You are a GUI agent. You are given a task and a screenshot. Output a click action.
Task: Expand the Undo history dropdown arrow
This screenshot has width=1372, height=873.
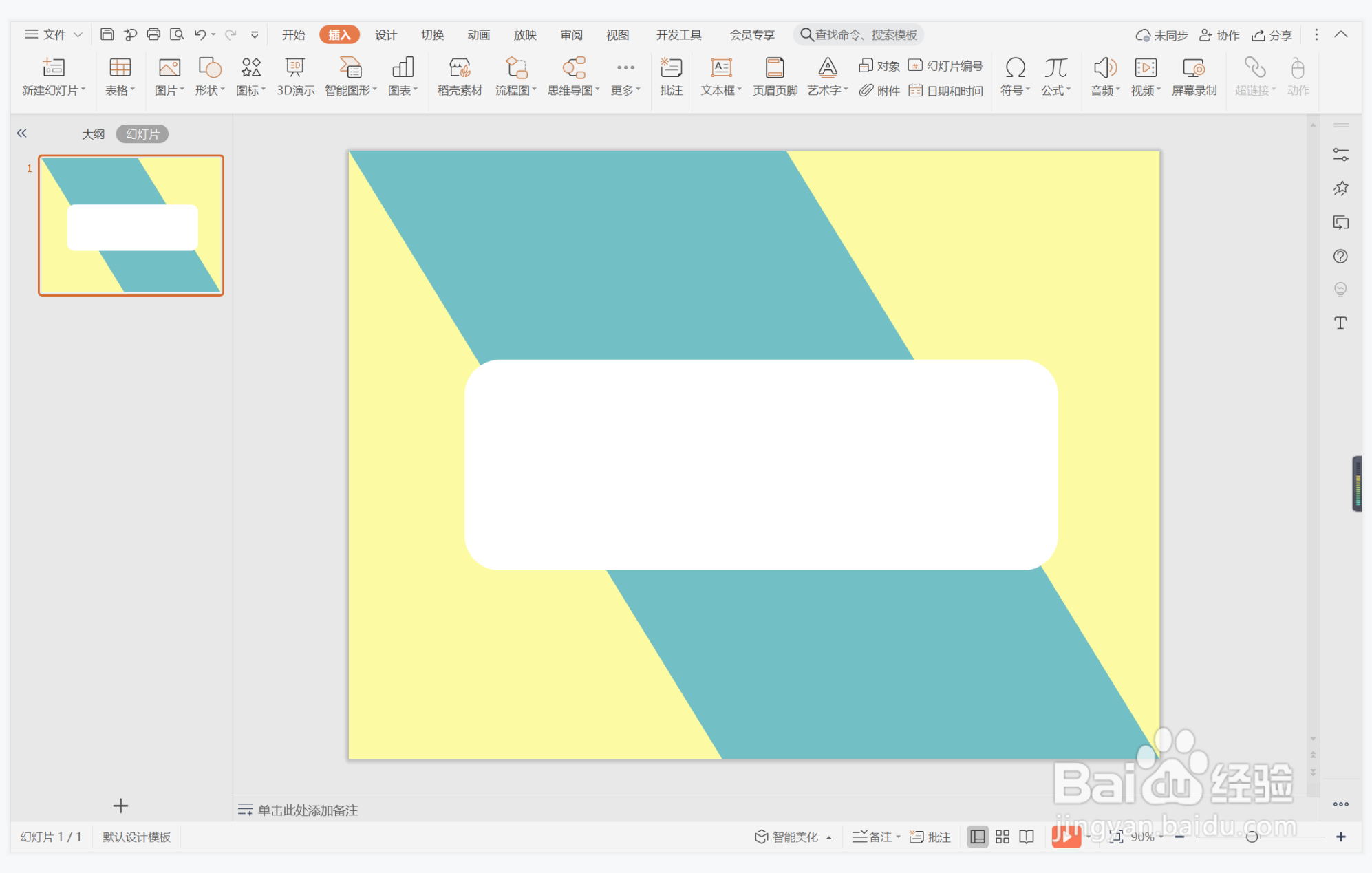(x=213, y=34)
